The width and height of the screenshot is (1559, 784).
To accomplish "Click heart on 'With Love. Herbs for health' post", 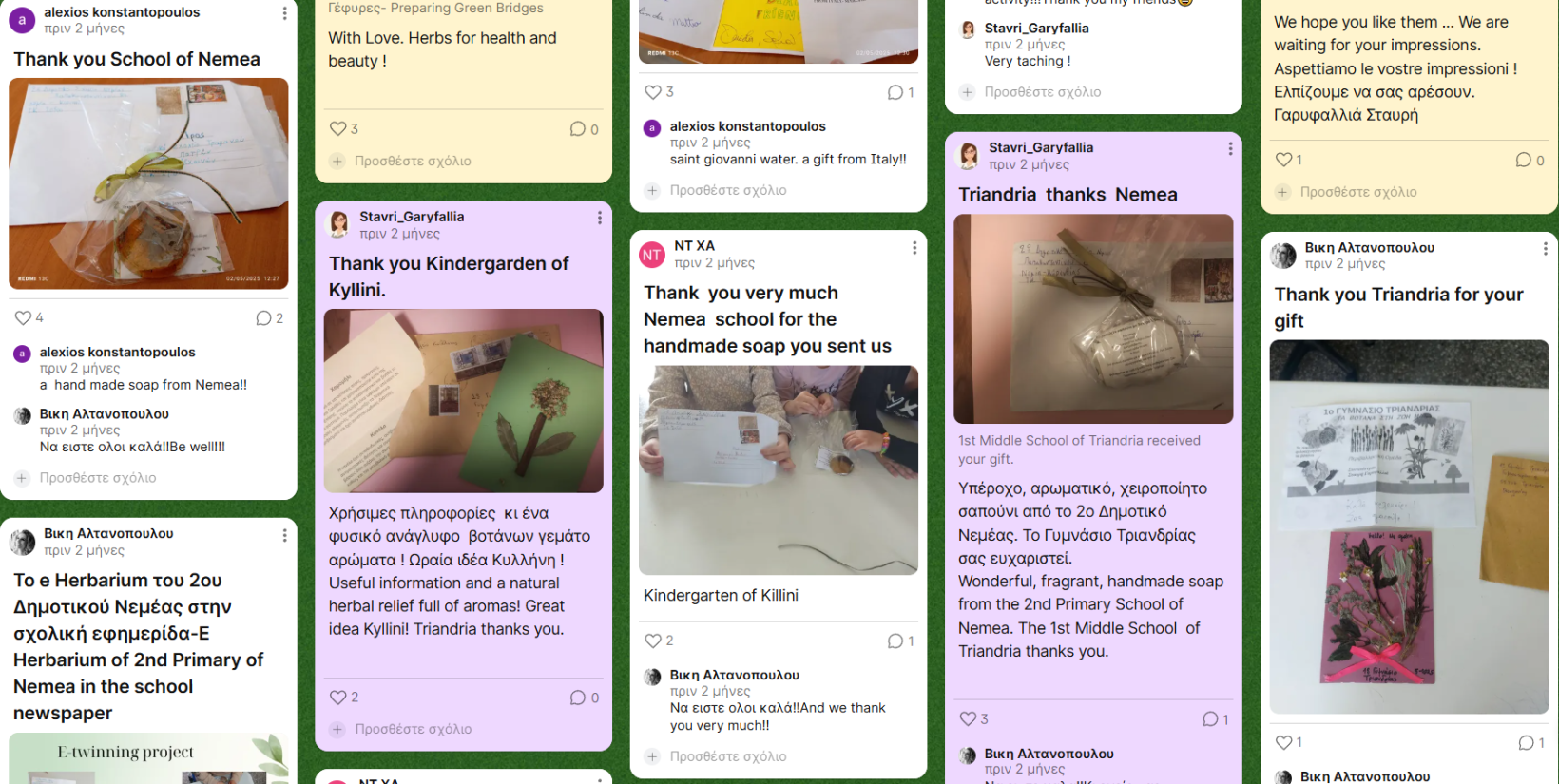I will pos(338,128).
